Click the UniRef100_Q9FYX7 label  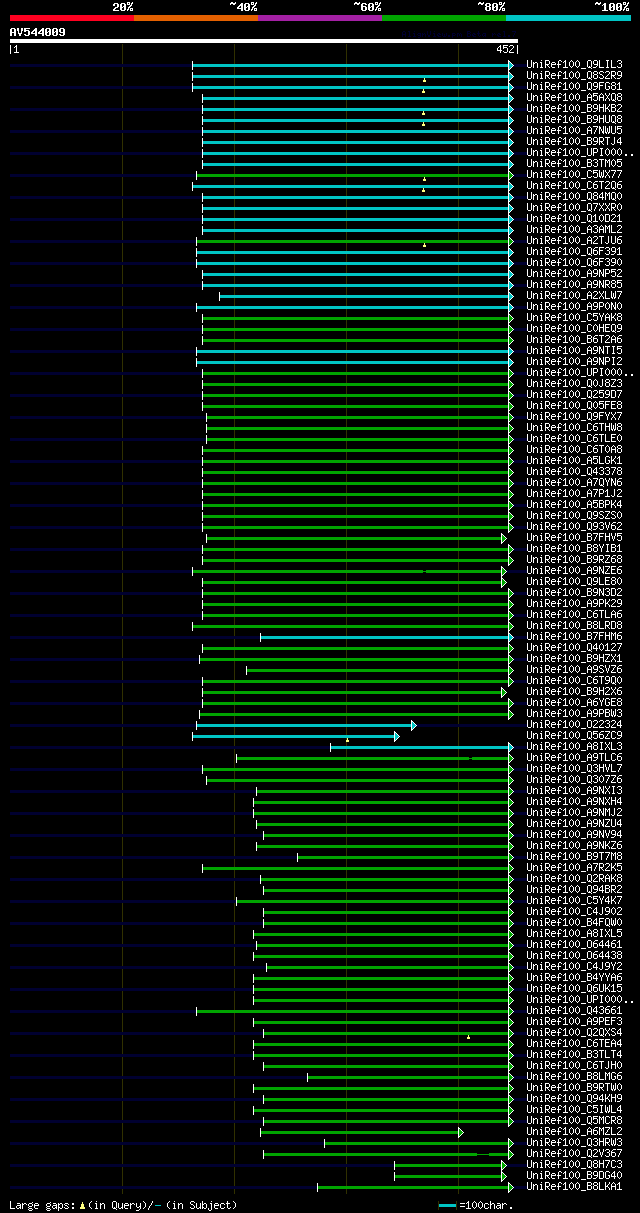pyautogui.click(x=574, y=416)
